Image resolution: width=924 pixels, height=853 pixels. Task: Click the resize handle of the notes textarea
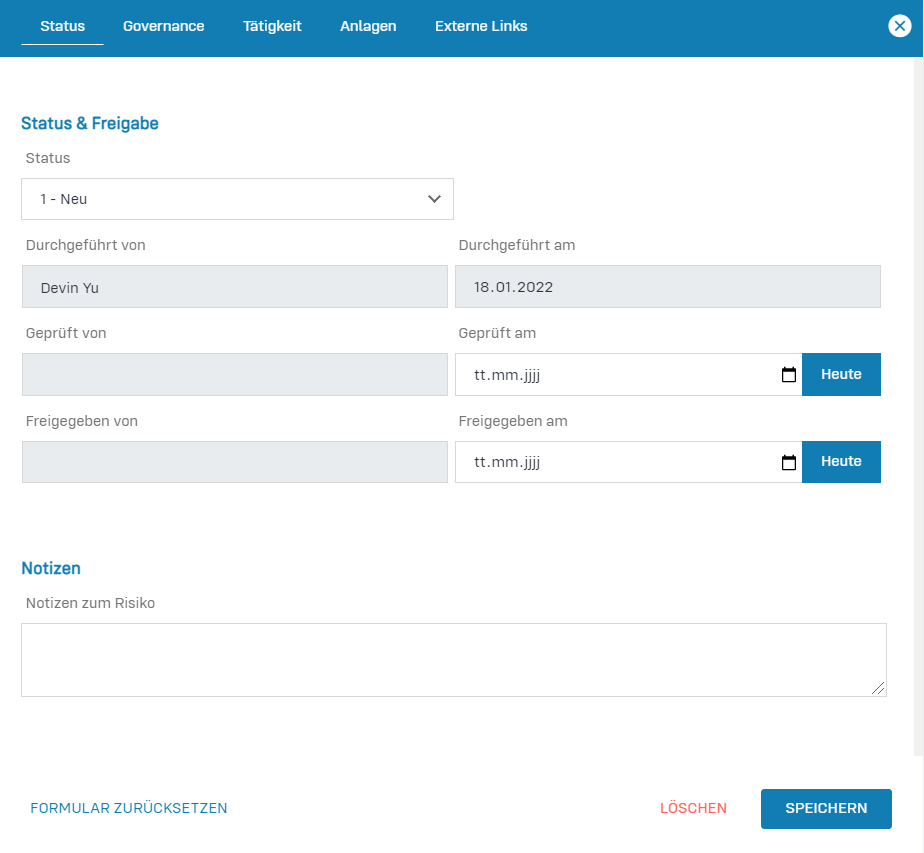click(x=878, y=688)
